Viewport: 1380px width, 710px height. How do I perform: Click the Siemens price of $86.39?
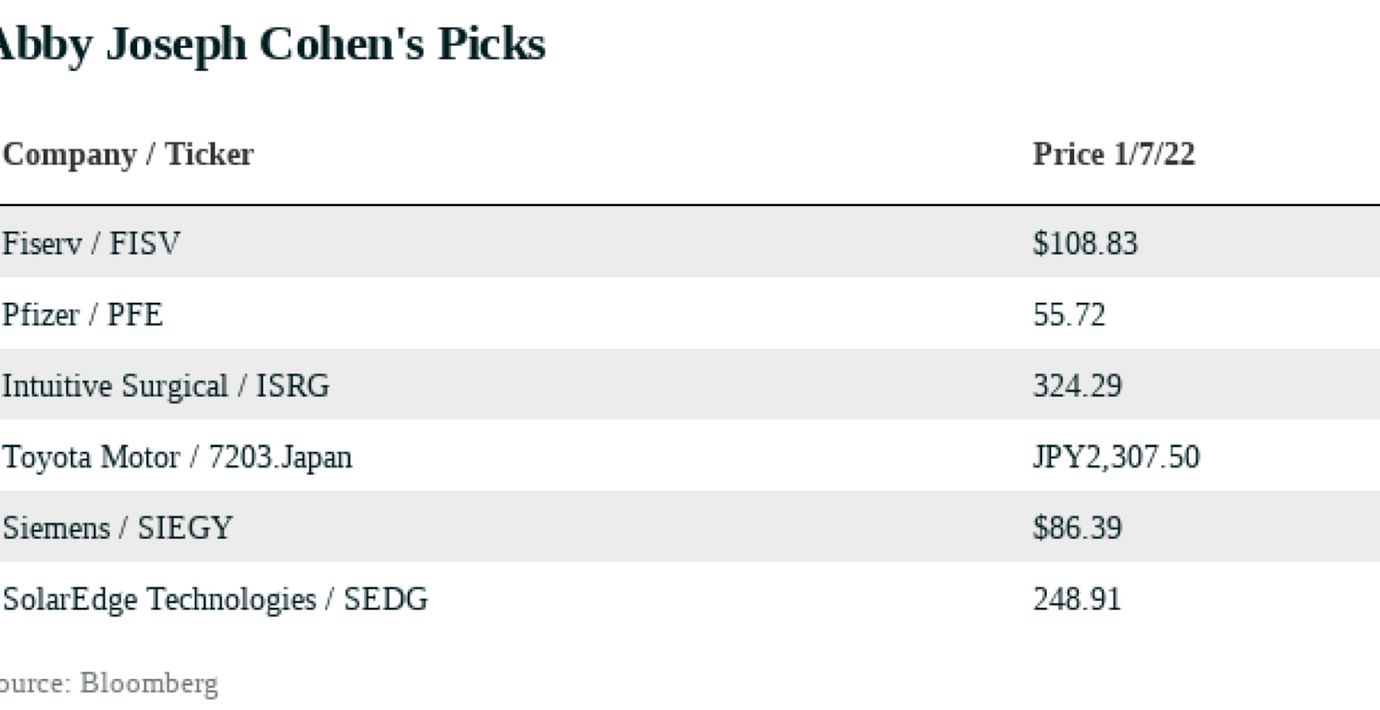pos(1077,528)
